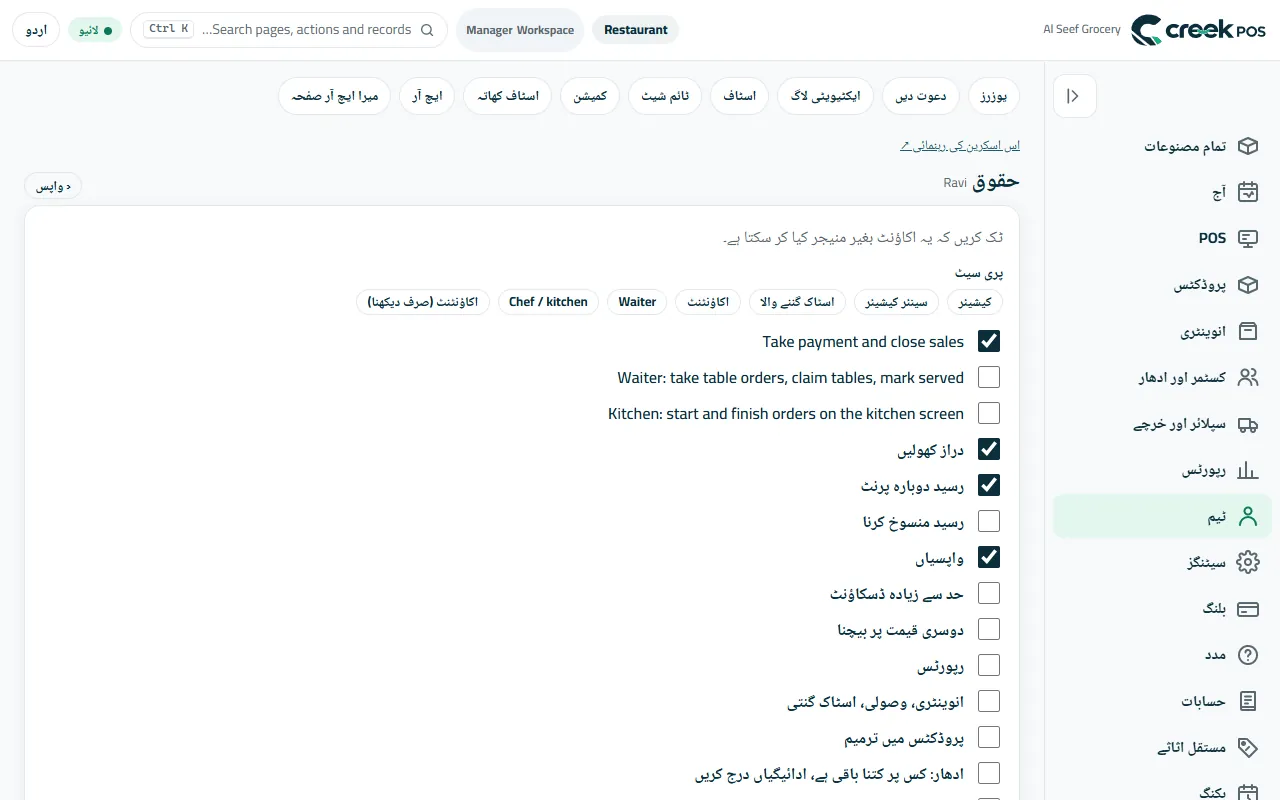The height and width of the screenshot is (800, 1280).
Task: Enable the Waiter table orders checkbox
Action: (989, 377)
